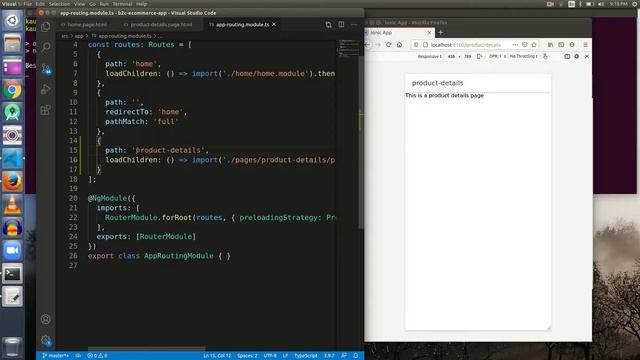The width and height of the screenshot is (640, 360).
Task: Click the app breadcrumb segment
Action: pyautogui.click(x=79, y=36)
